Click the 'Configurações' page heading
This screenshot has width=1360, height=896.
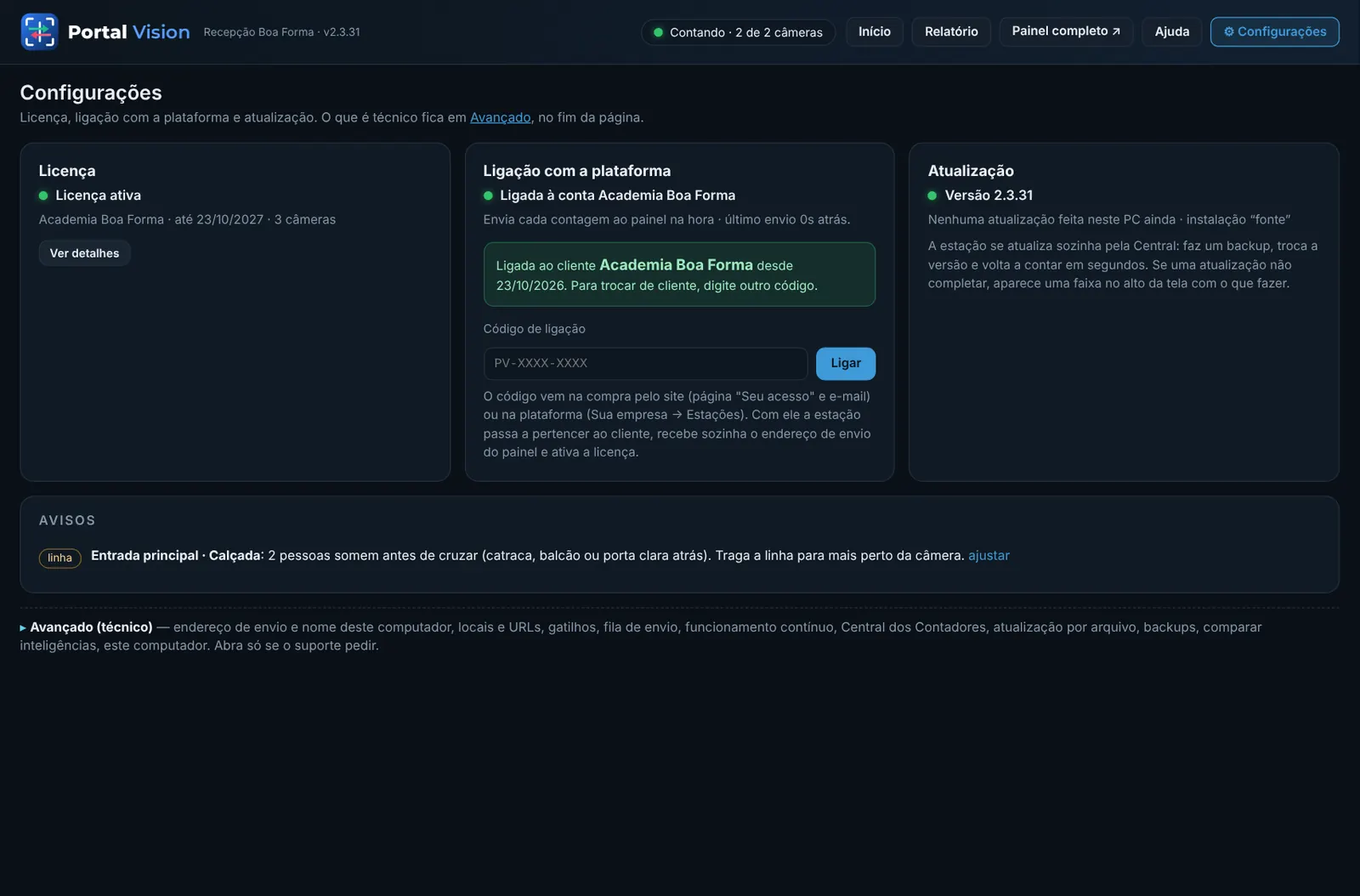[91, 93]
